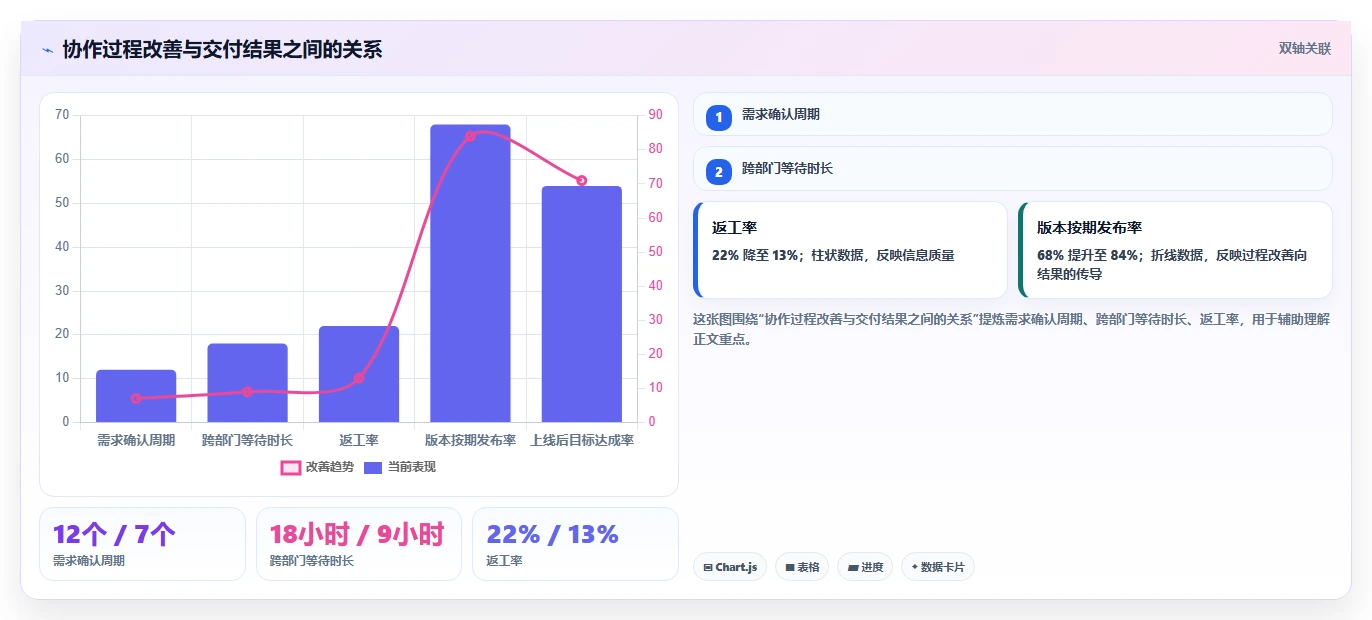Click line point above 上线后目标达成率 bar

point(582,180)
